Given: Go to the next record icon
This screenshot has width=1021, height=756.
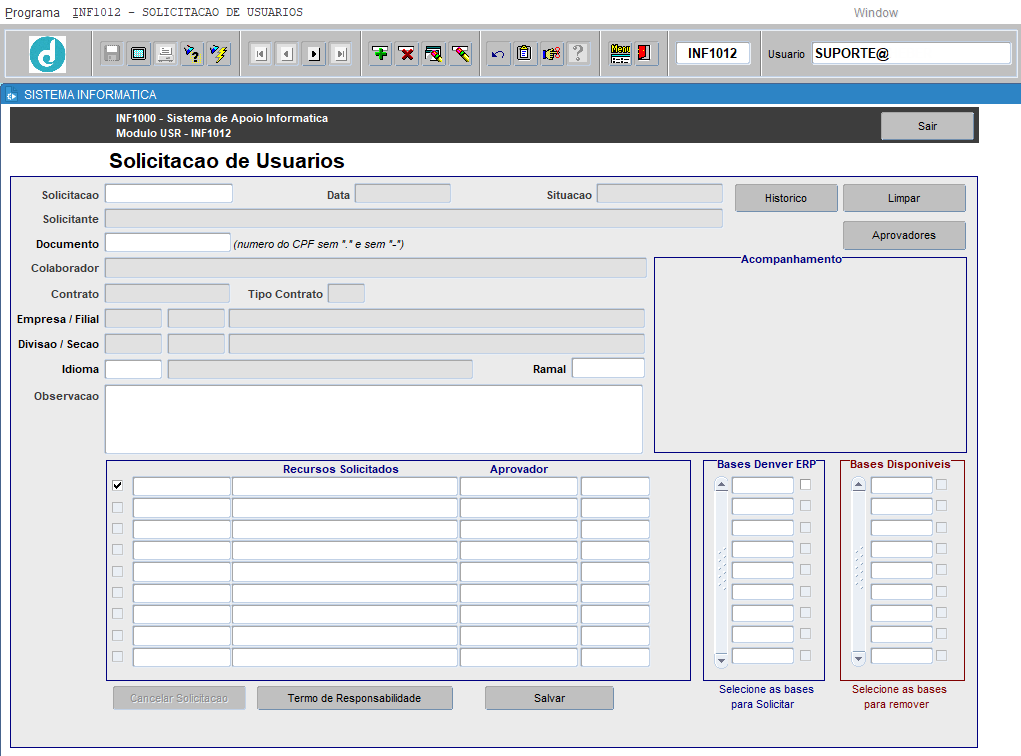Looking at the screenshot, I should 314,53.
